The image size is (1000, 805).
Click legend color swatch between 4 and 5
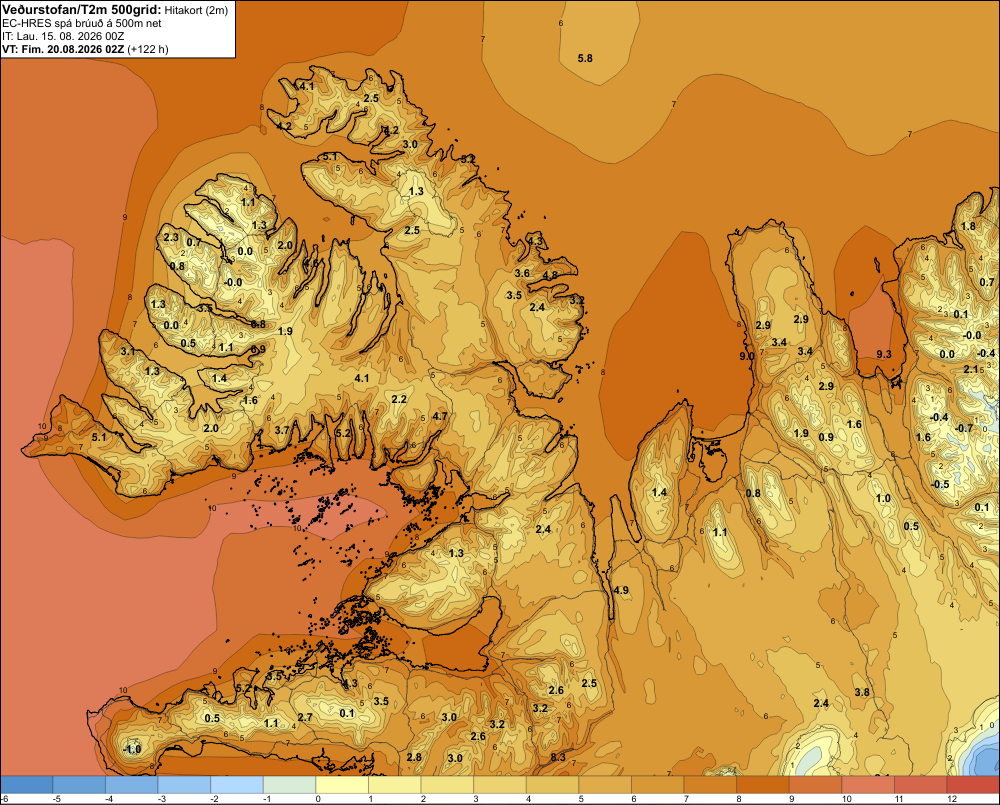tap(552, 784)
